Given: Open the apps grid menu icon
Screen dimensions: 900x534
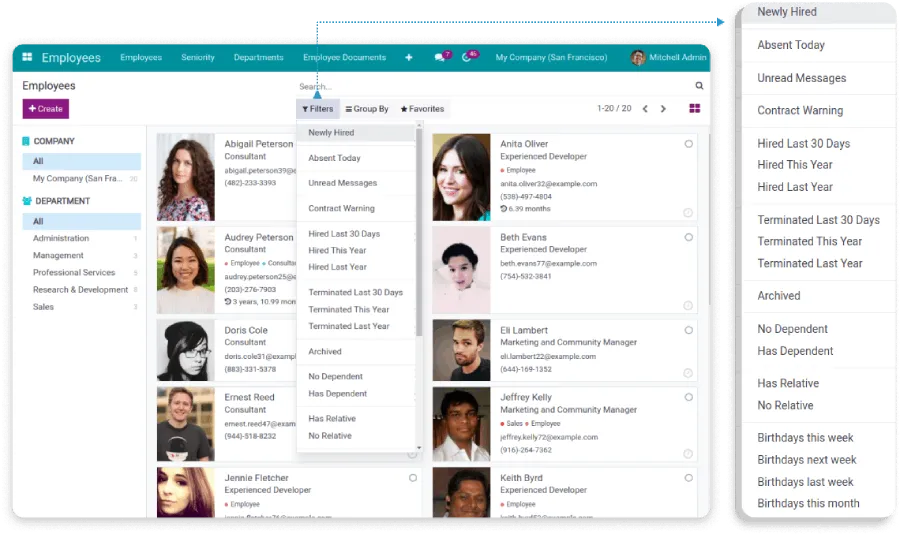Looking at the screenshot, I should (28, 58).
